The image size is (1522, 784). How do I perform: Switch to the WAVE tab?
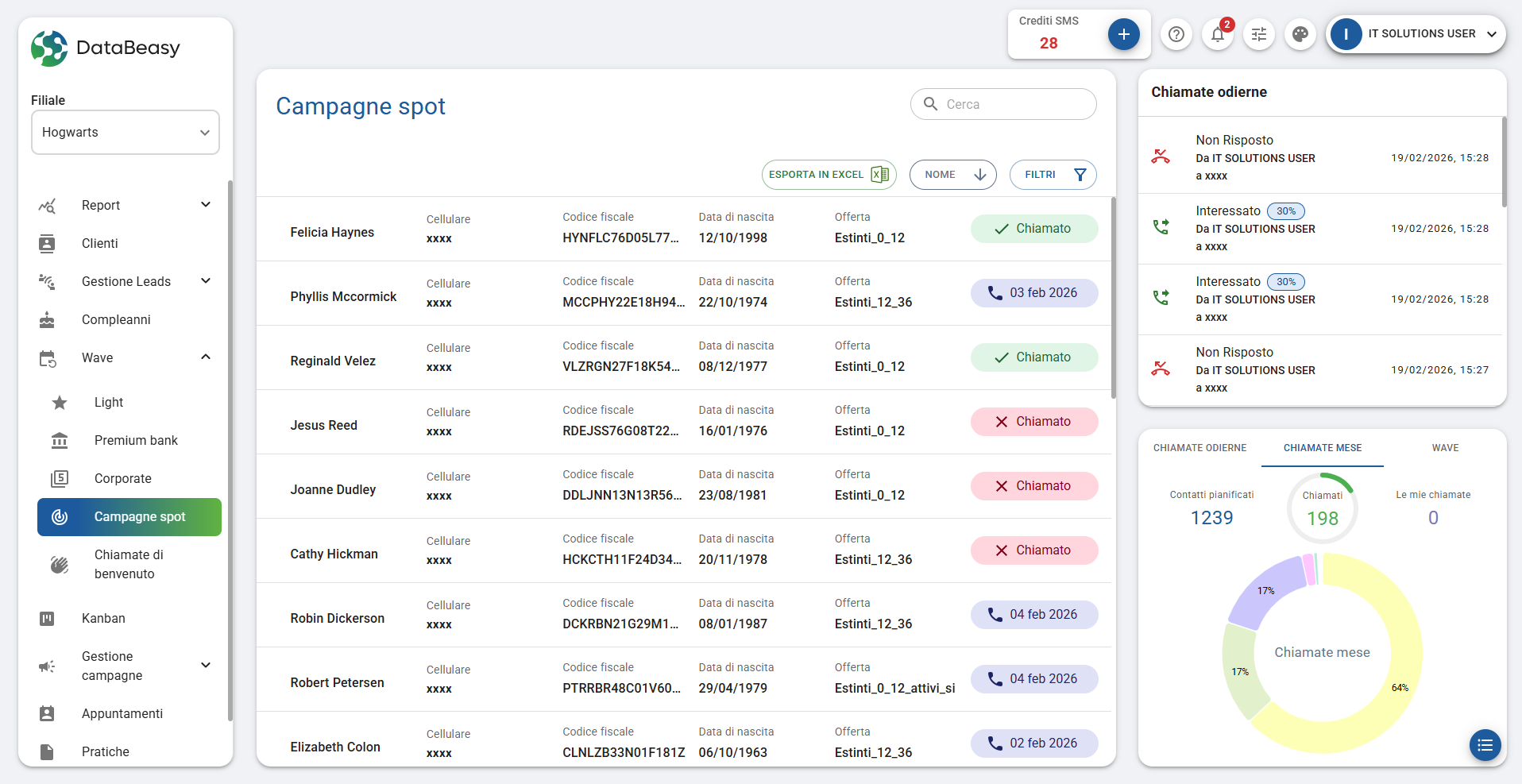(1445, 448)
